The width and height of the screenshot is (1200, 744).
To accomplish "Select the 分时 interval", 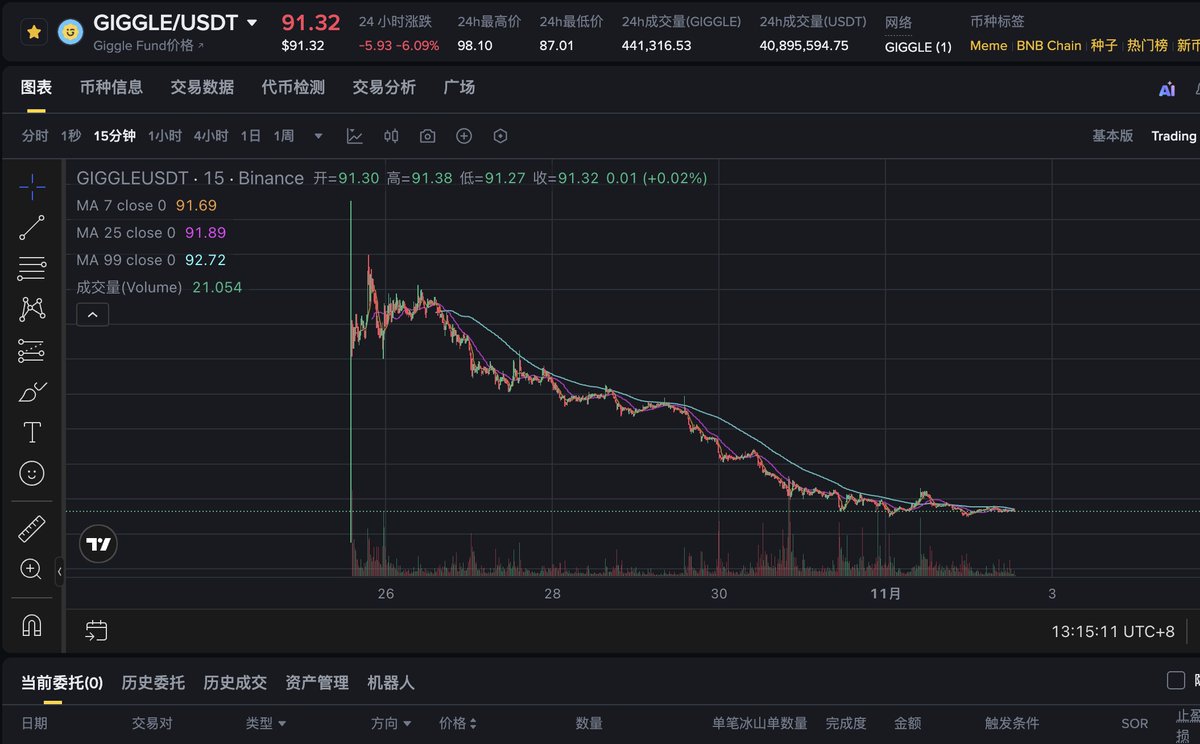I will pos(35,136).
